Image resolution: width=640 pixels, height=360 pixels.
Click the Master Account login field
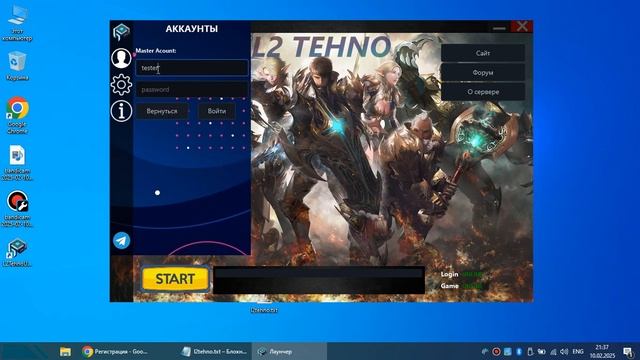pos(192,68)
